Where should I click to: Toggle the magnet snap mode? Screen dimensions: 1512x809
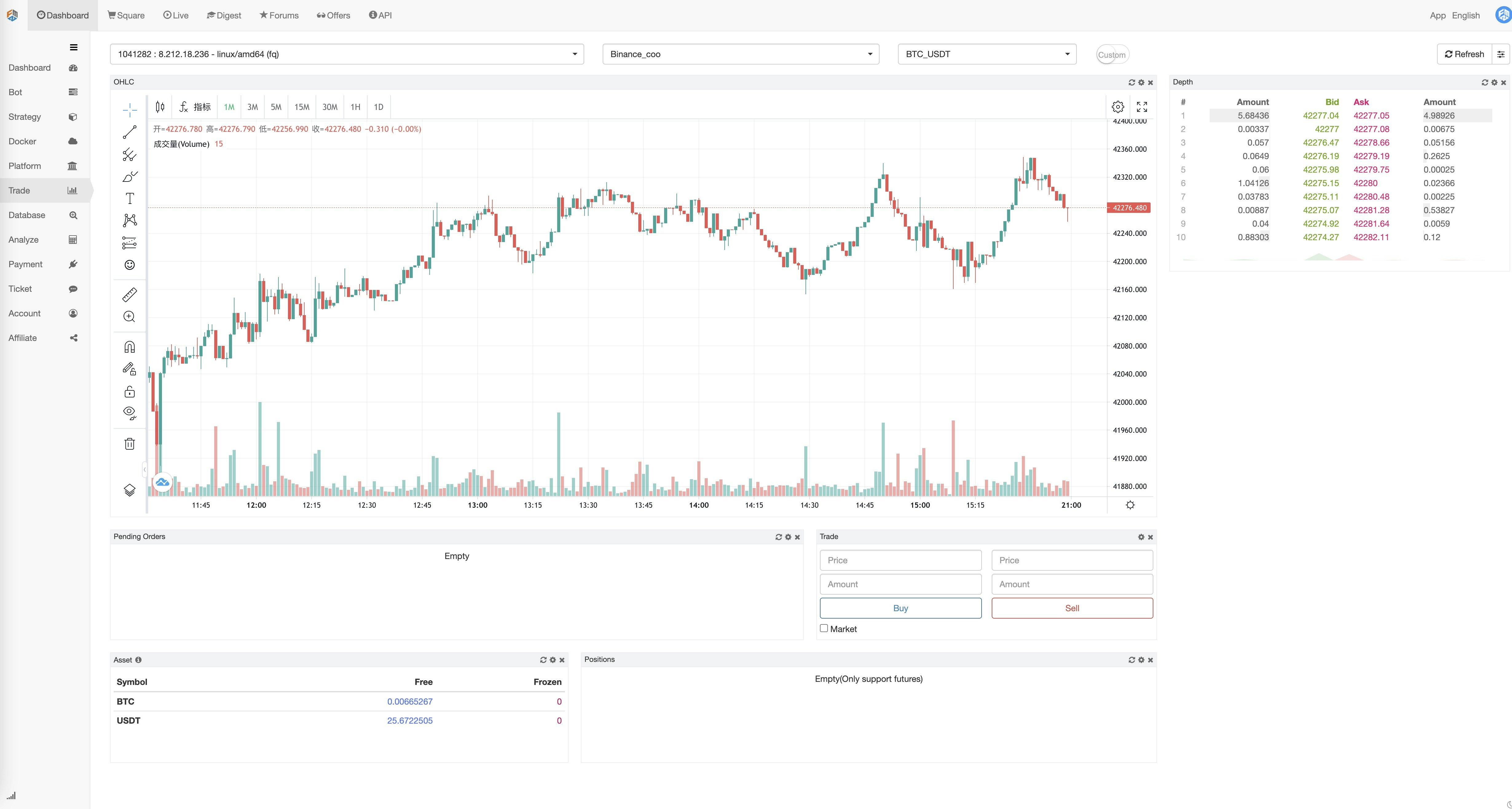[x=130, y=347]
